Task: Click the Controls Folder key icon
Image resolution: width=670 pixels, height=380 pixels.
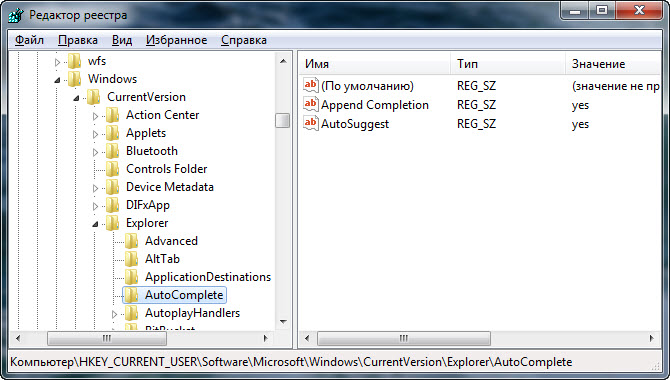Action: point(112,169)
